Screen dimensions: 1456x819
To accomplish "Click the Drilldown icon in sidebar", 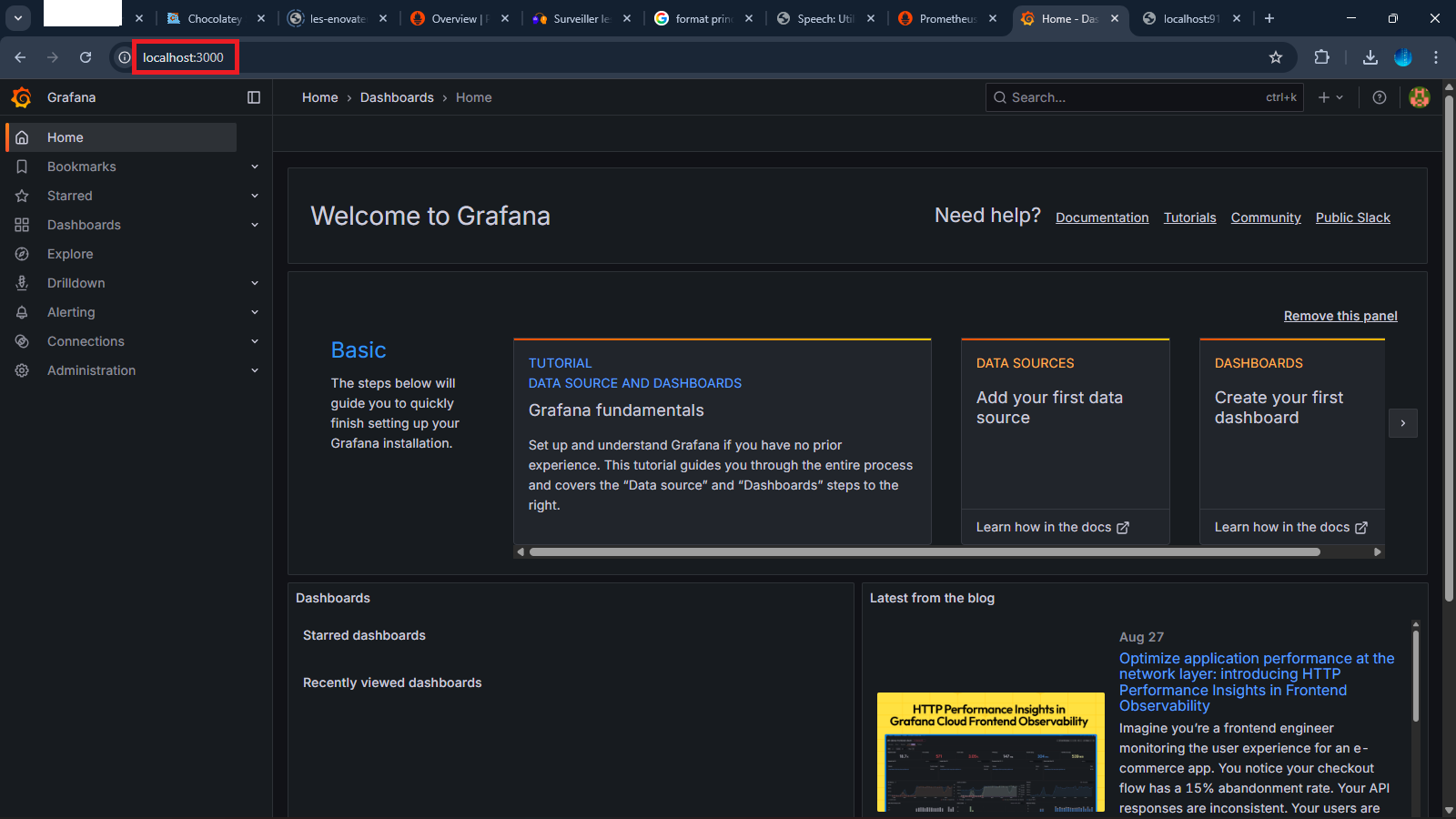I will coord(22,283).
